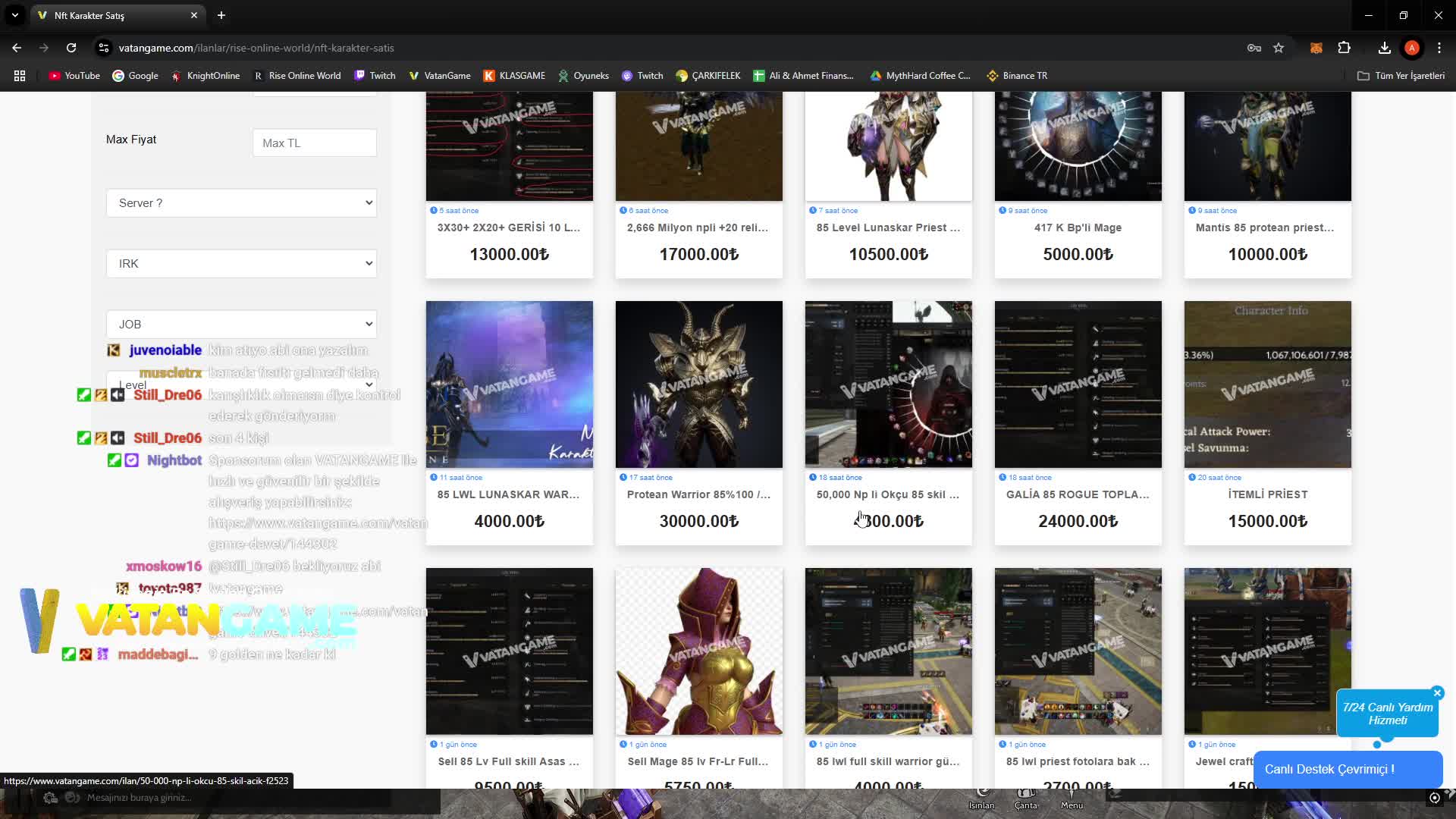This screenshot has height=819, width=1456.
Task: Open the İTEMLİ PRİEST listing image
Action: (x=1268, y=384)
